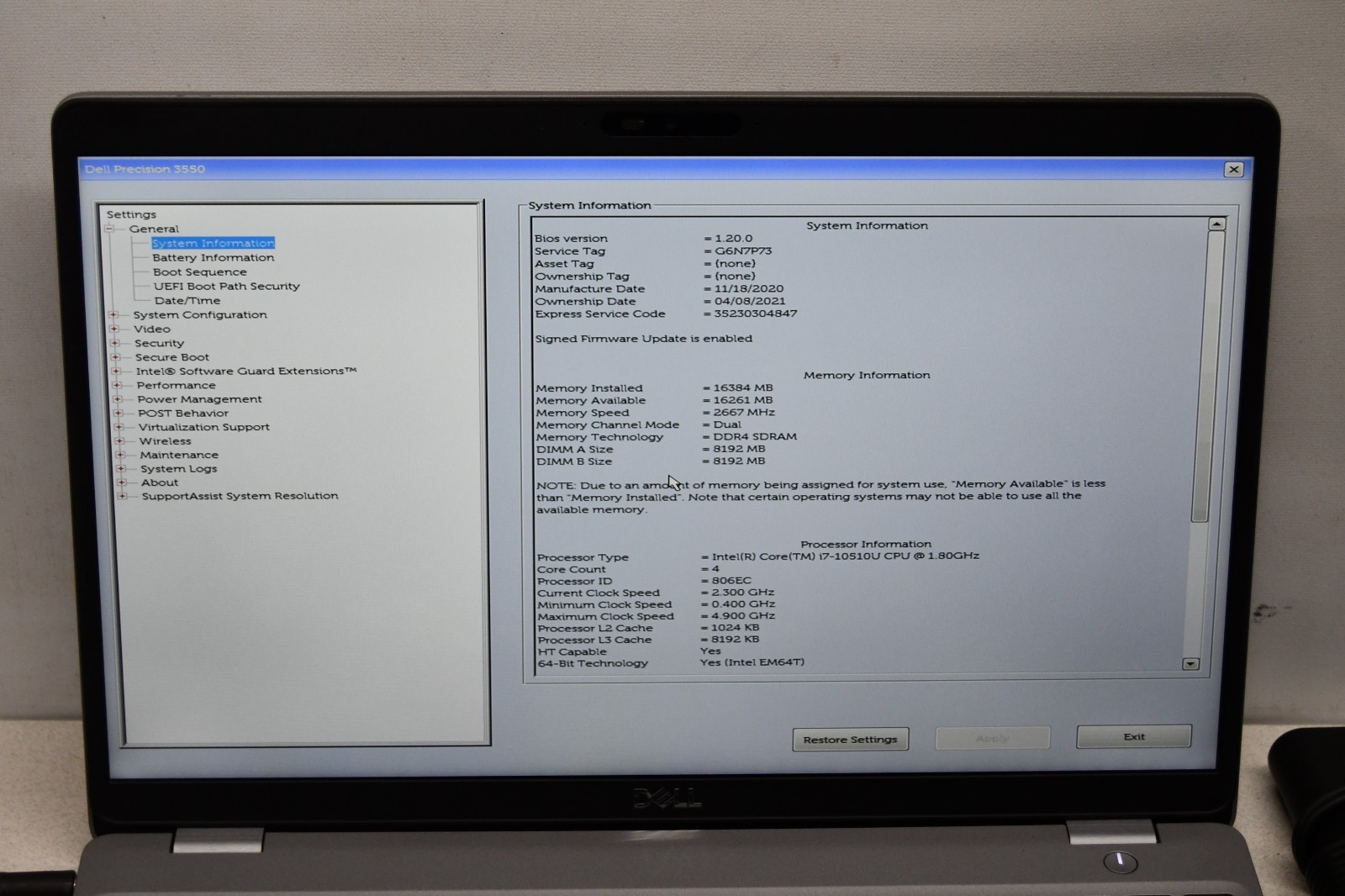Select the Power Management label
Image resolution: width=1345 pixels, height=896 pixels.
[x=200, y=399]
